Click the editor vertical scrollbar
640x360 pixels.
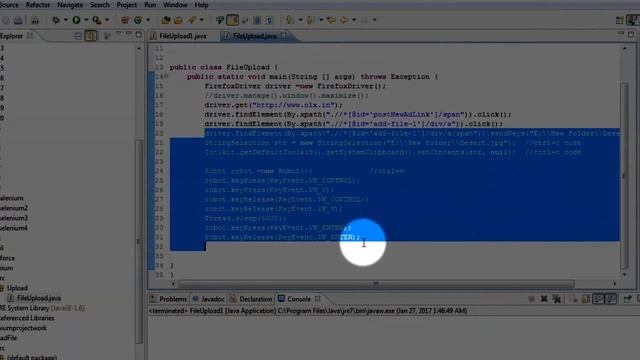point(624,176)
